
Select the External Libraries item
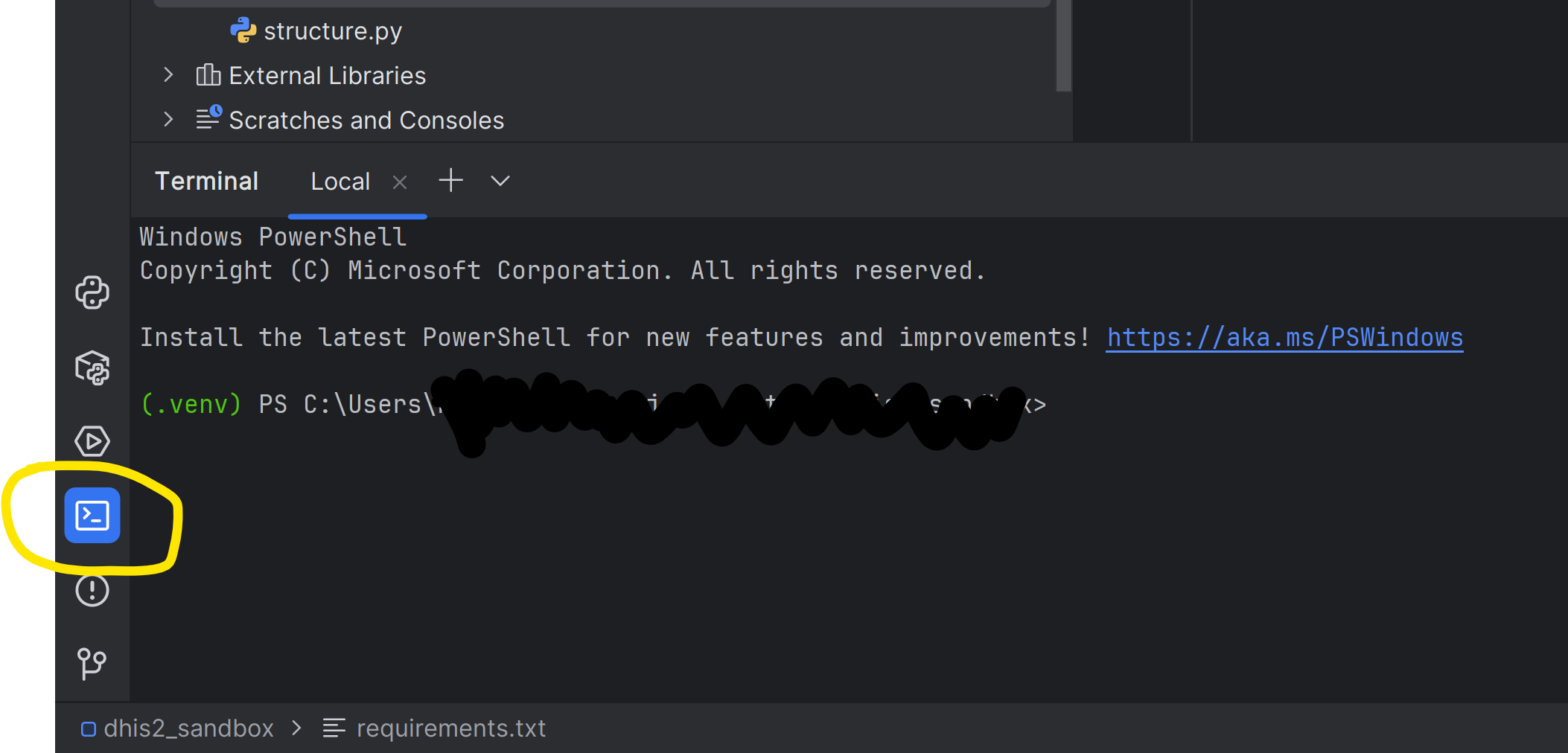pyautogui.click(x=327, y=75)
